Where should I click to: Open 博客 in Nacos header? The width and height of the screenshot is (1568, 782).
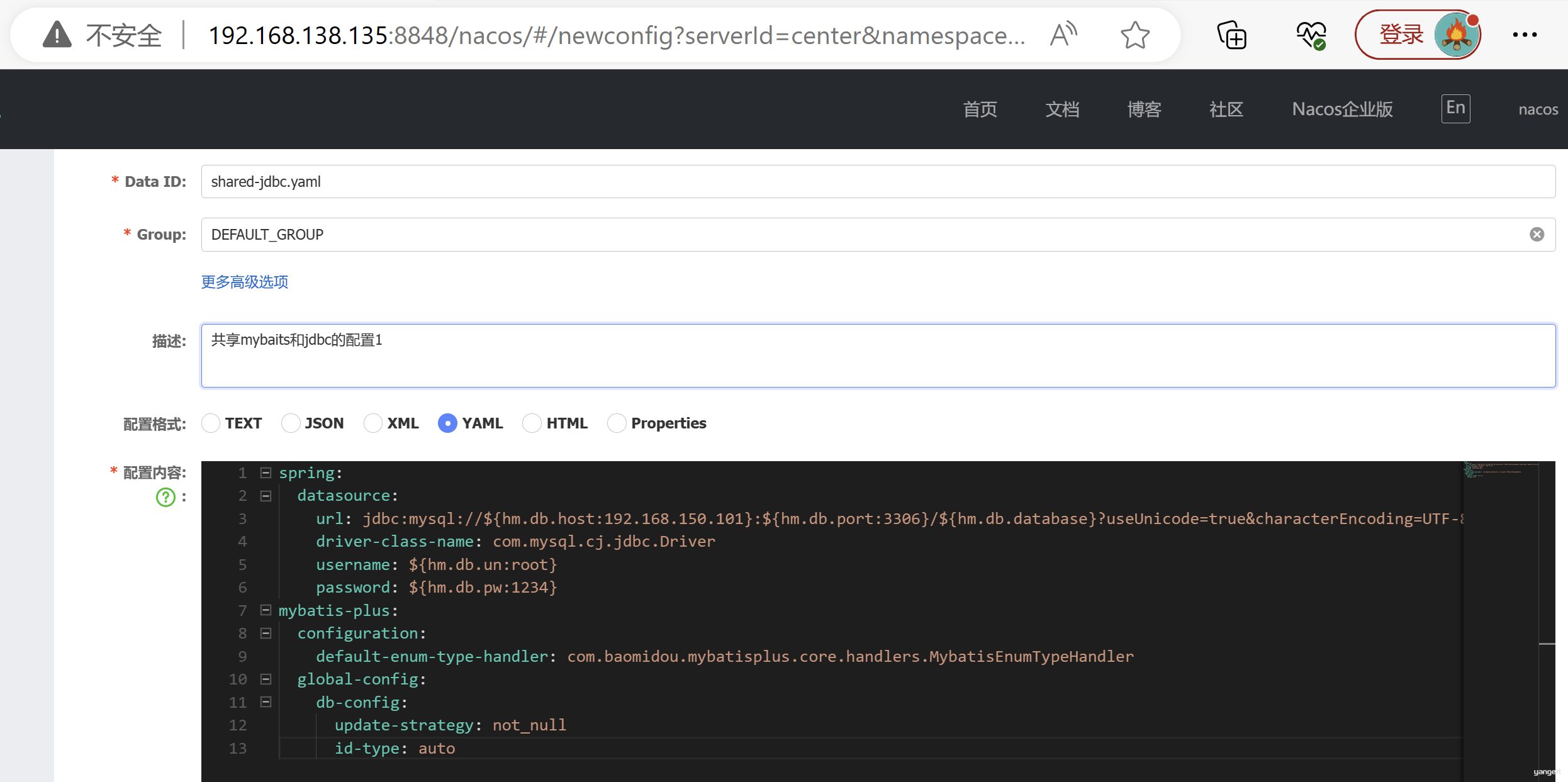coord(1144,109)
